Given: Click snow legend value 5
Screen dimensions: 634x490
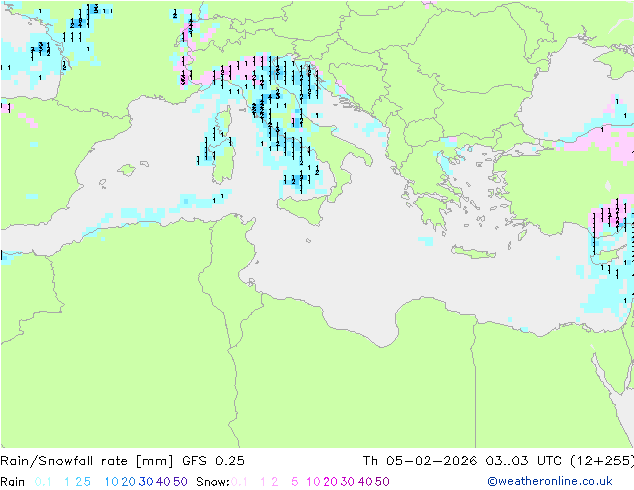Looking at the screenshot, I should 295,482.
